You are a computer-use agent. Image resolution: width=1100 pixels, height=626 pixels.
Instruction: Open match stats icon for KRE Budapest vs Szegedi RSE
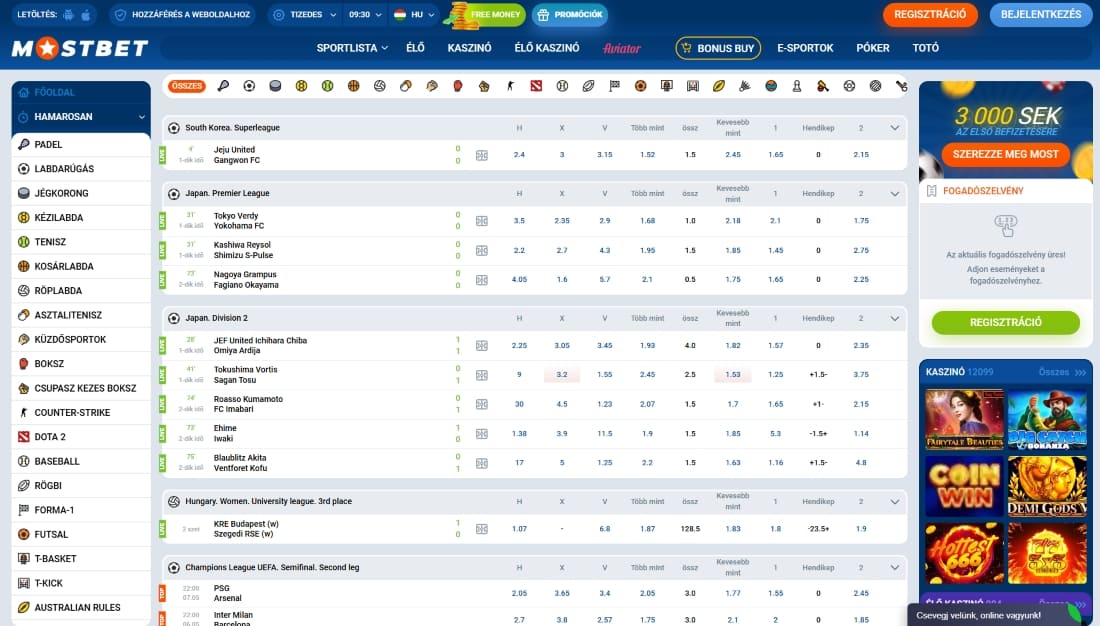(x=482, y=529)
